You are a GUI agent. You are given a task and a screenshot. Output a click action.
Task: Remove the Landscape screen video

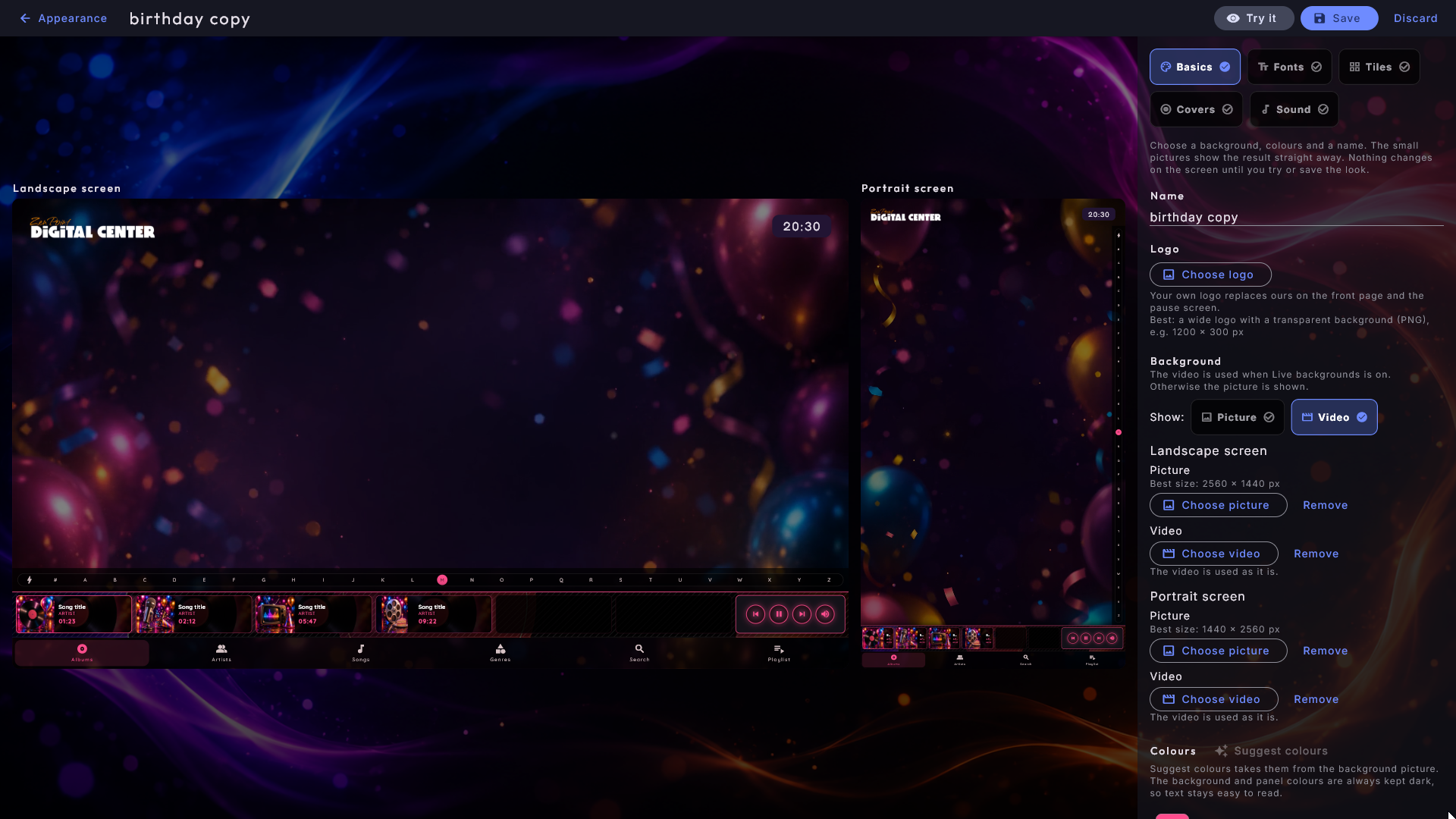pyautogui.click(x=1316, y=554)
